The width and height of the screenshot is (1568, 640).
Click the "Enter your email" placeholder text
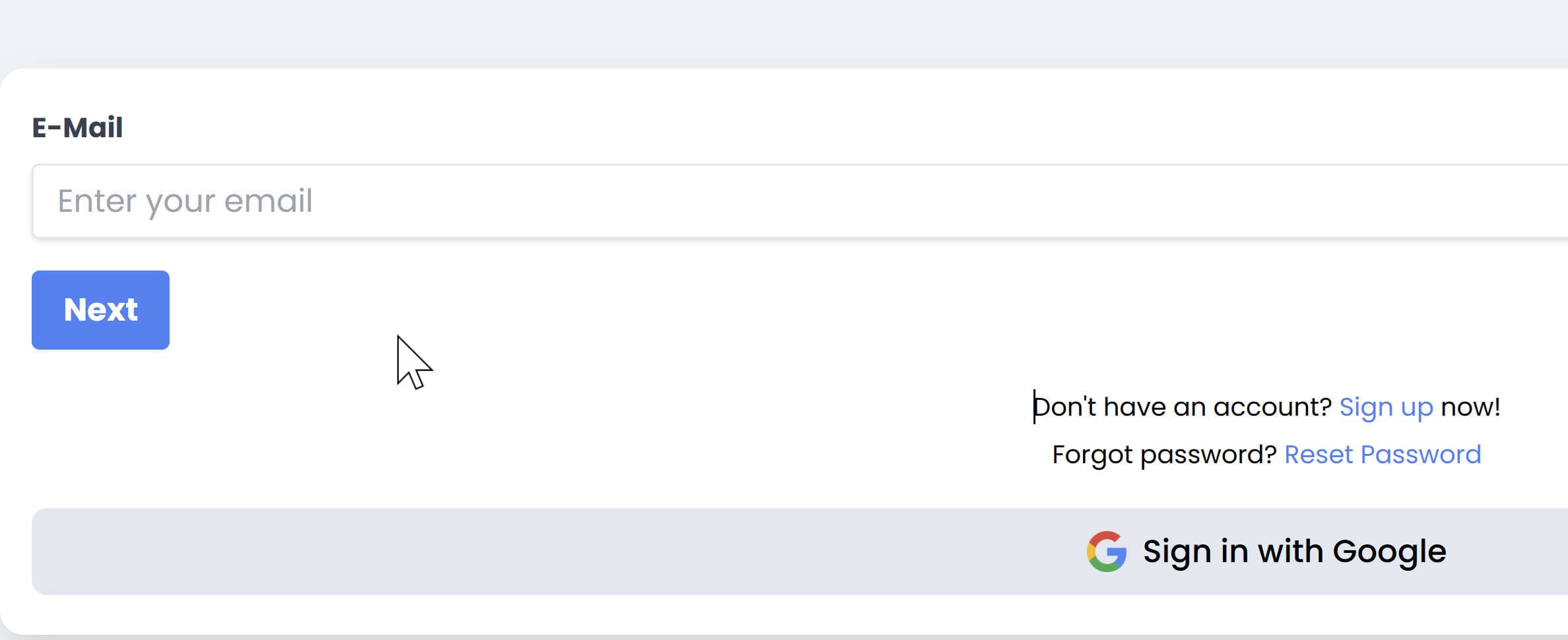pos(185,201)
